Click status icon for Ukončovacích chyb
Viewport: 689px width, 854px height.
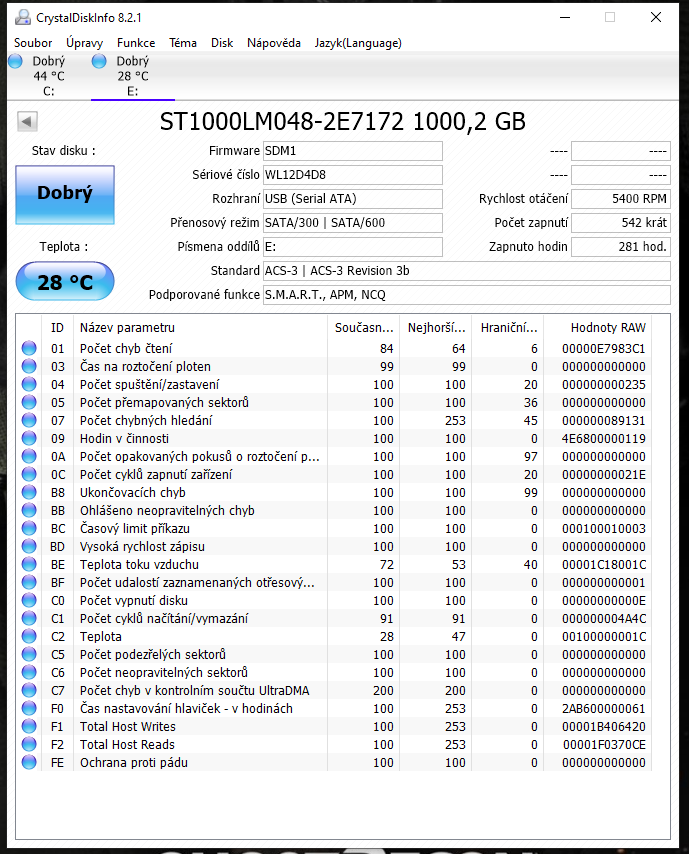29,492
